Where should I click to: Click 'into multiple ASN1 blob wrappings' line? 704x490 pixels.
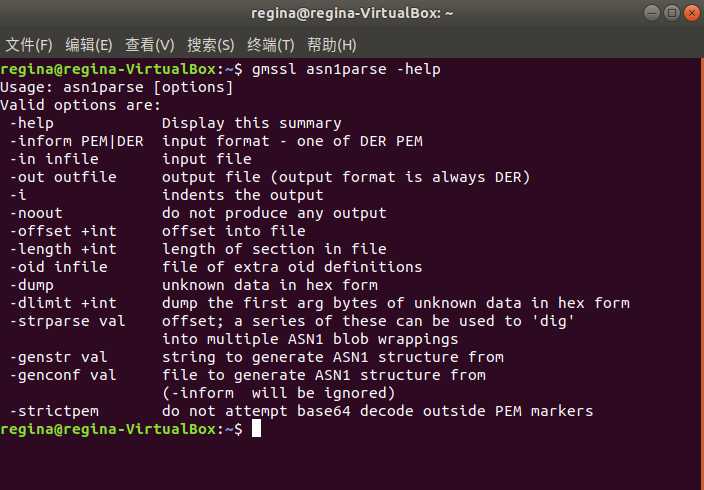coord(310,339)
